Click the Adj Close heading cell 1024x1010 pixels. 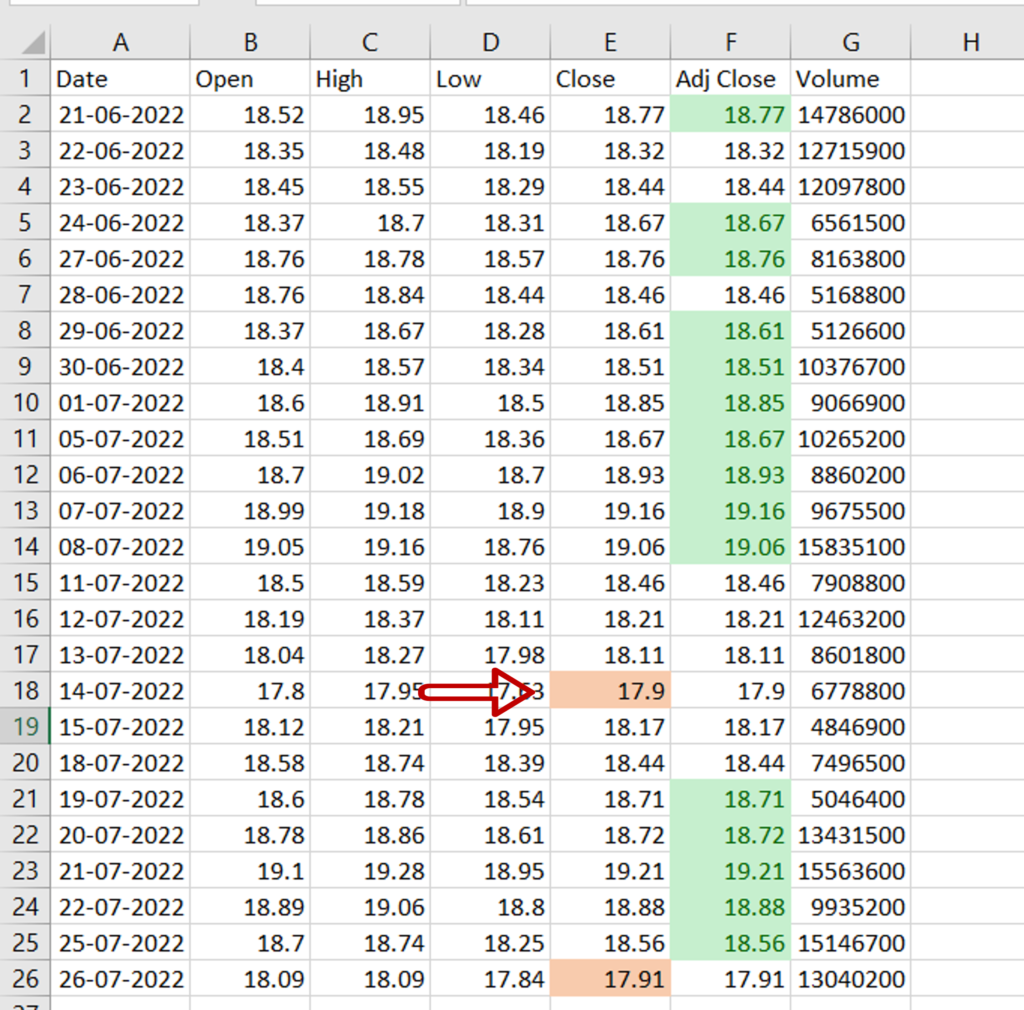pyautogui.click(x=730, y=79)
